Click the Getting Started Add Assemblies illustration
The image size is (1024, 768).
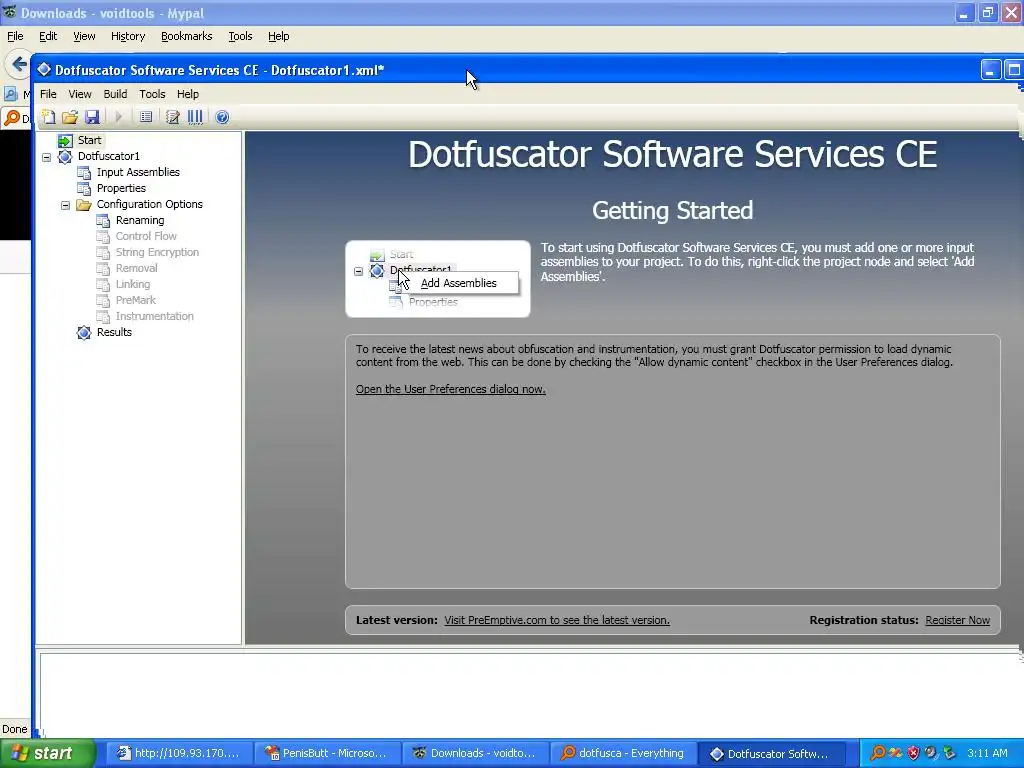[438, 279]
